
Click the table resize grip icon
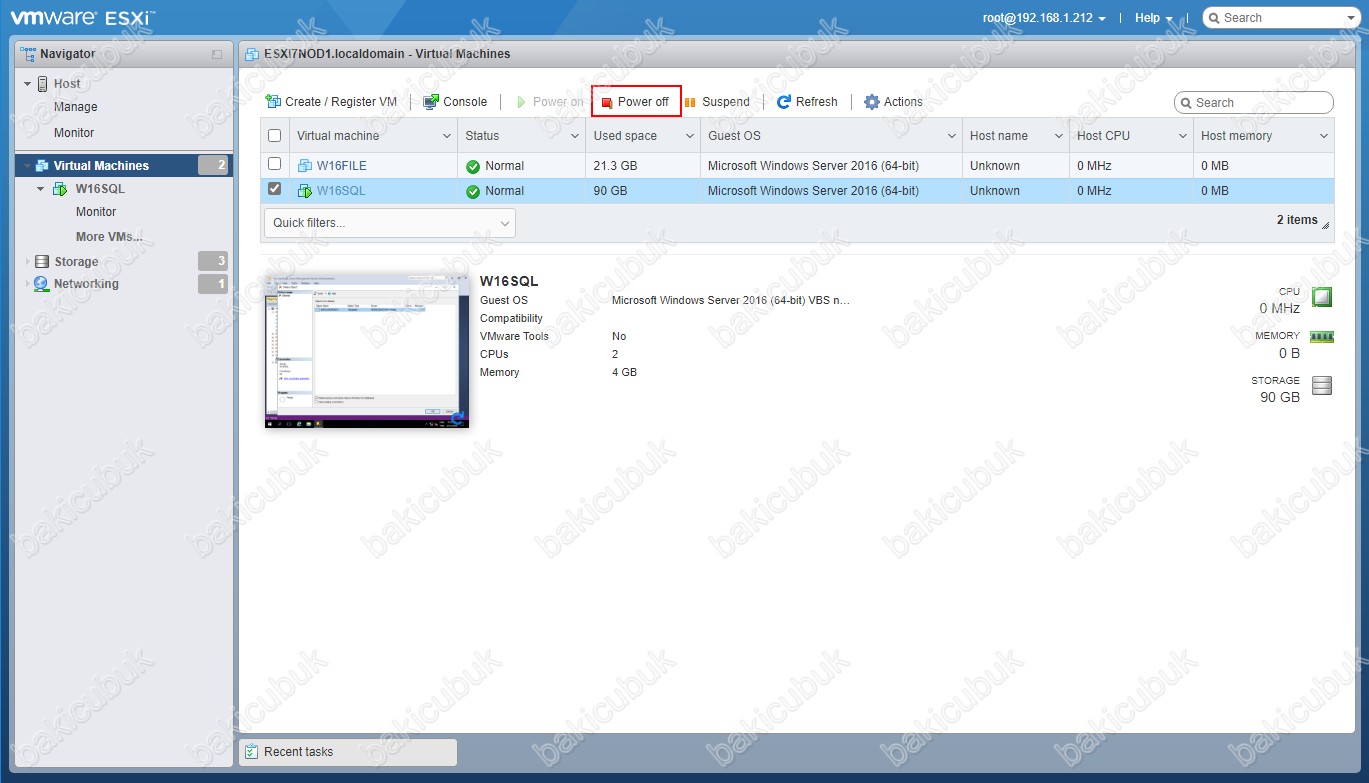1326,225
